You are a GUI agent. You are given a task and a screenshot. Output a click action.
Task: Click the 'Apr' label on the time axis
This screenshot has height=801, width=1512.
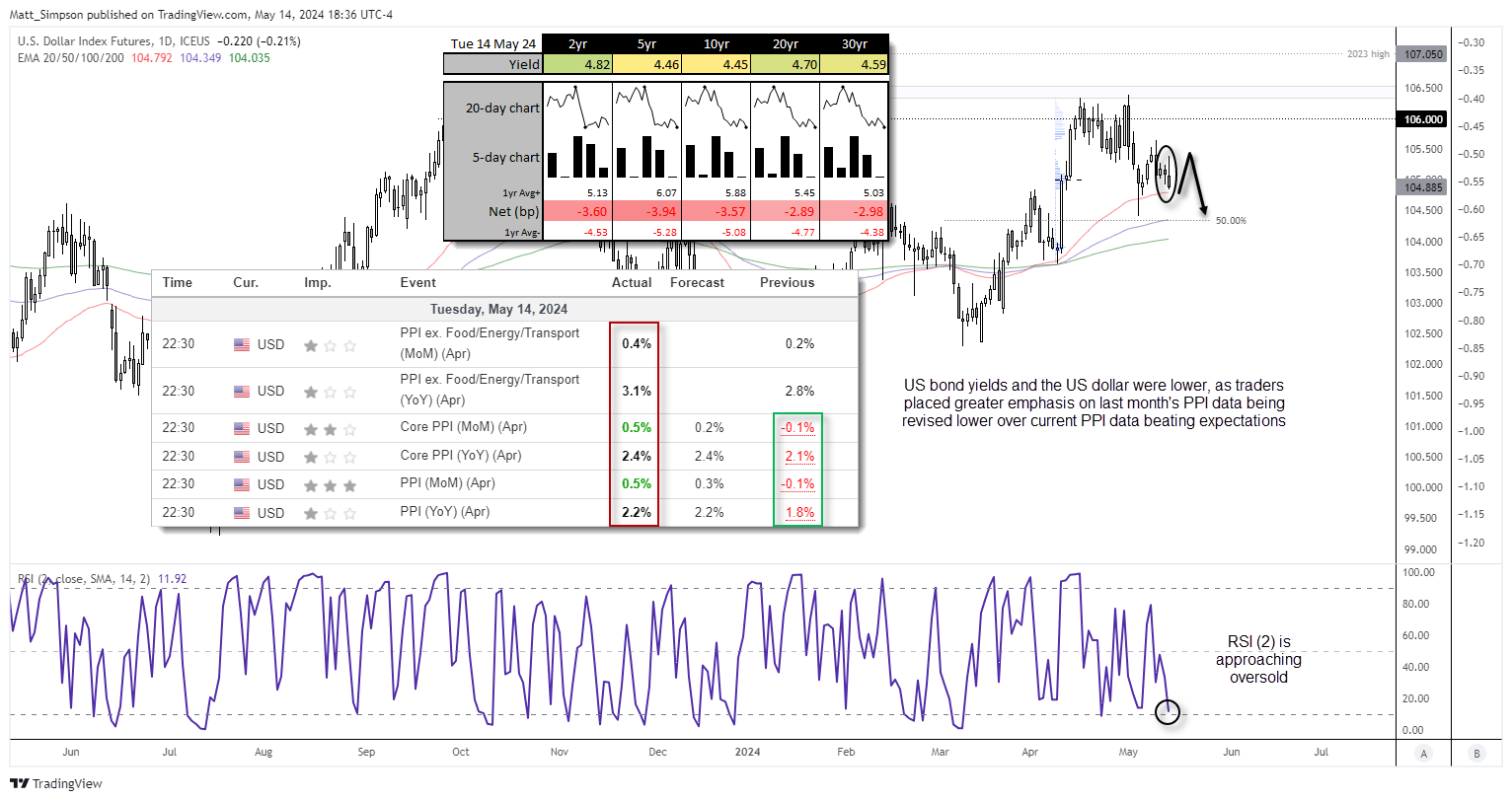[1030, 752]
